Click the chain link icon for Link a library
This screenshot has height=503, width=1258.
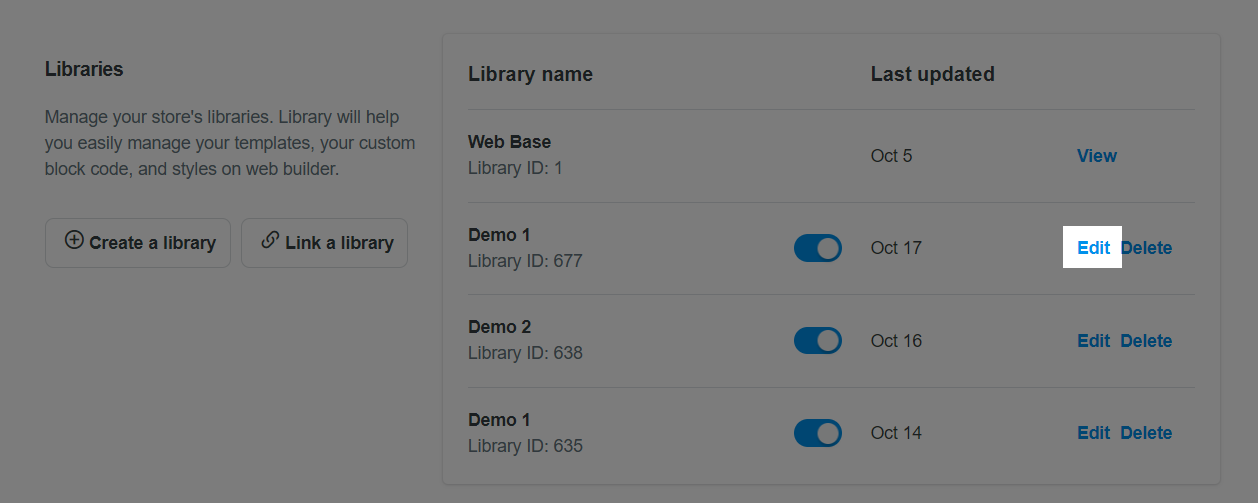coord(270,241)
